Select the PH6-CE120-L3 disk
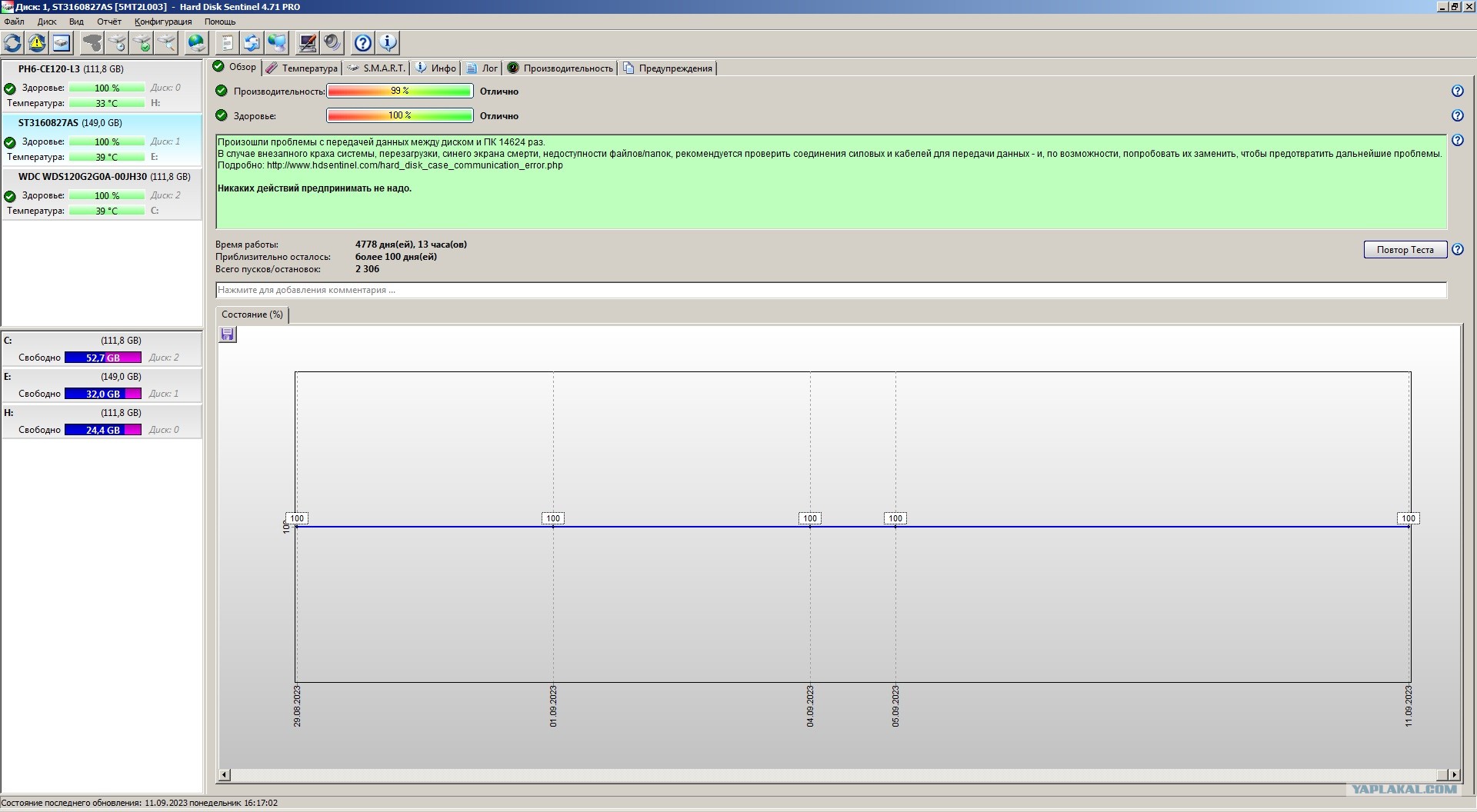The image size is (1477, 812). 102,86
